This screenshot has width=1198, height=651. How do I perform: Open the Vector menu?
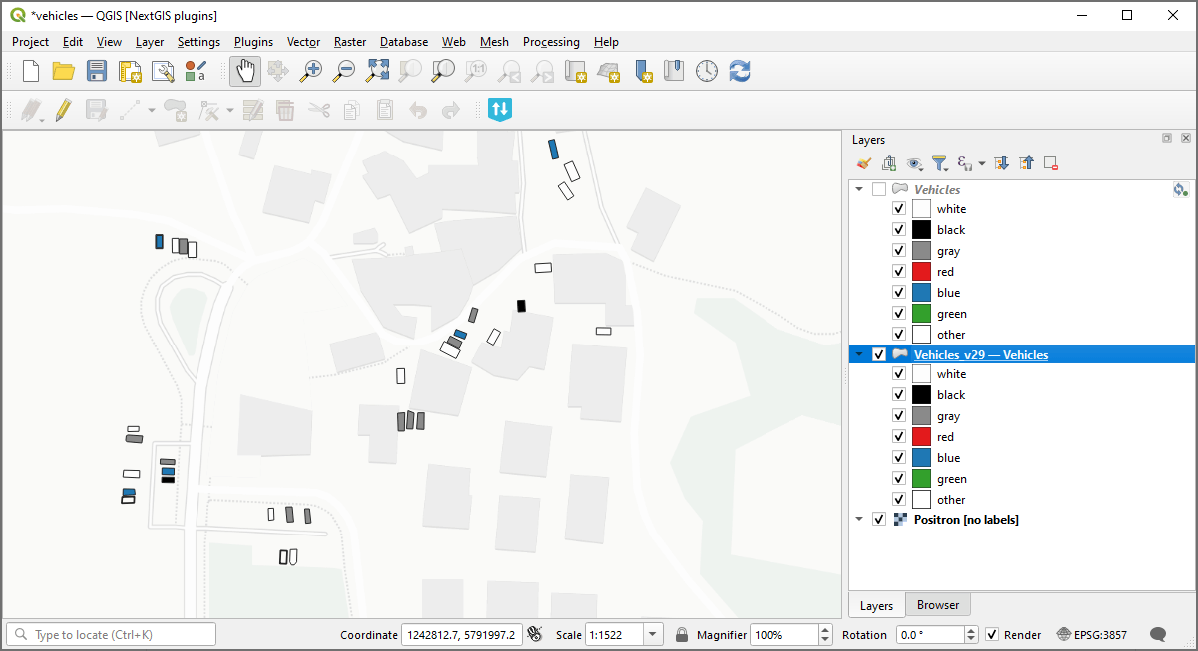(303, 42)
